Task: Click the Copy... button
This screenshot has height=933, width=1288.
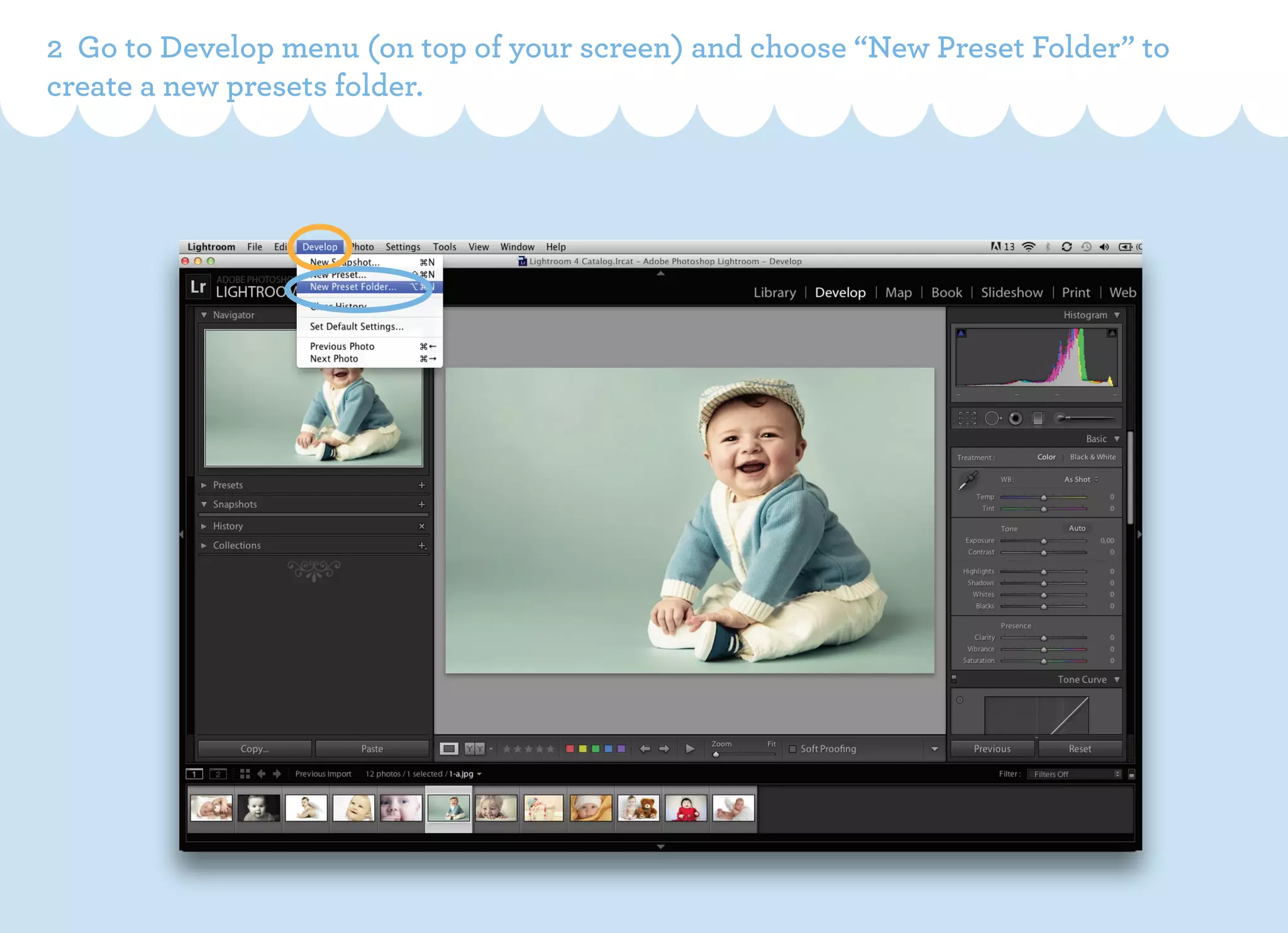Action: (x=254, y=749)
